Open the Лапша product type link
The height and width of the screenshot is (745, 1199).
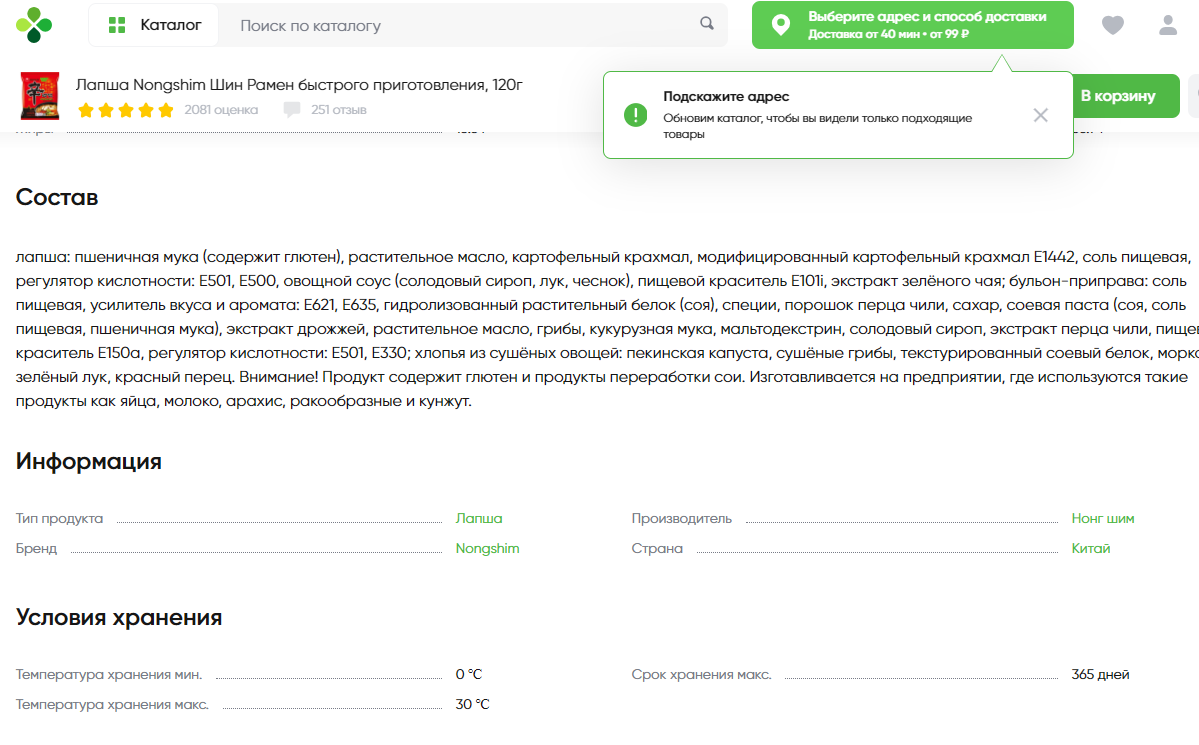[479, 519]
